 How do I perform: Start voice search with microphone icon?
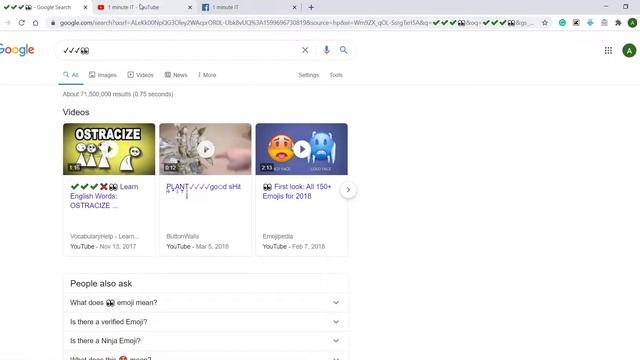(x=326, y=50)
